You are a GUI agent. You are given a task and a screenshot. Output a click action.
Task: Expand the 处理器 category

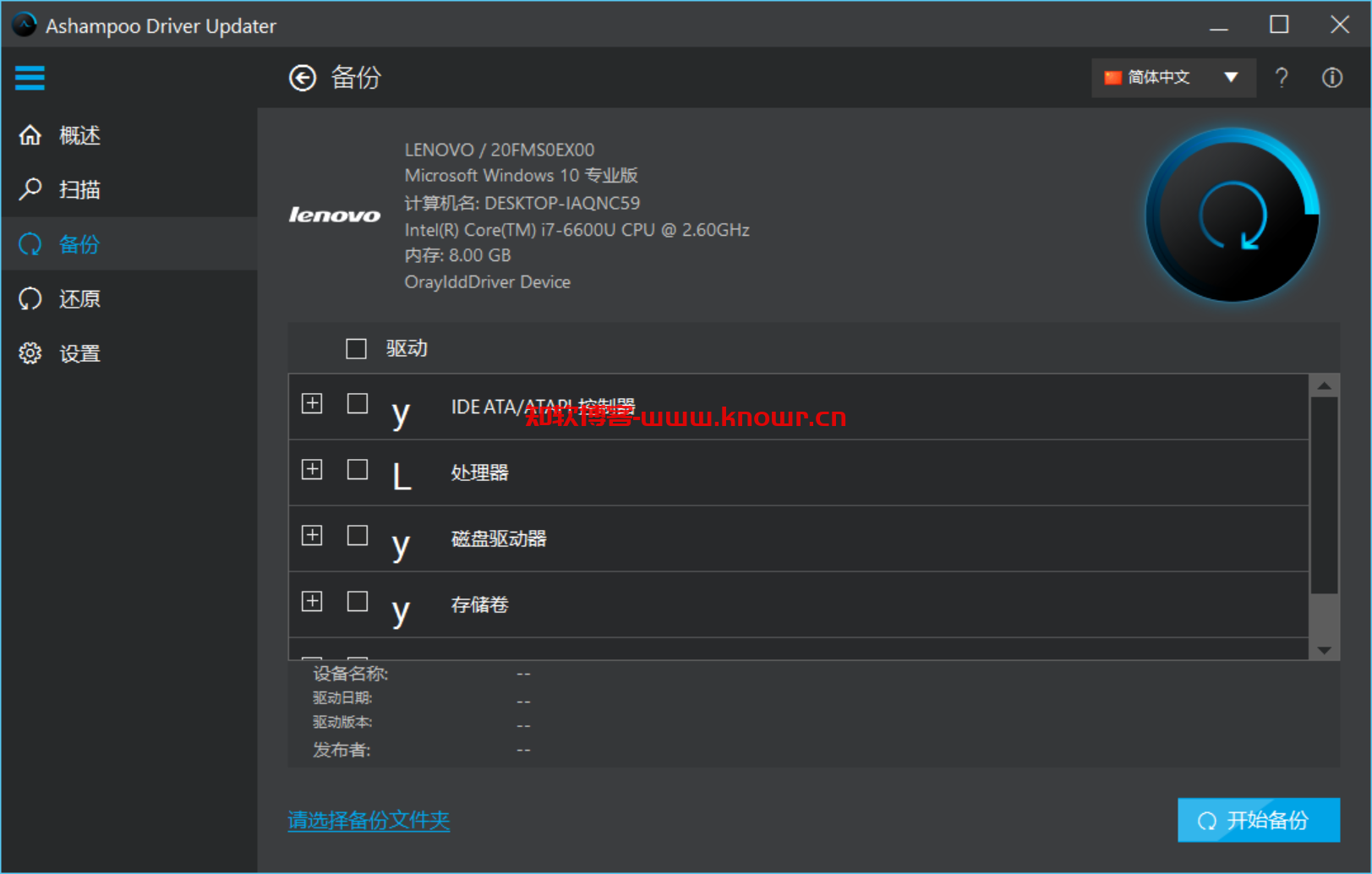[312, 469]
